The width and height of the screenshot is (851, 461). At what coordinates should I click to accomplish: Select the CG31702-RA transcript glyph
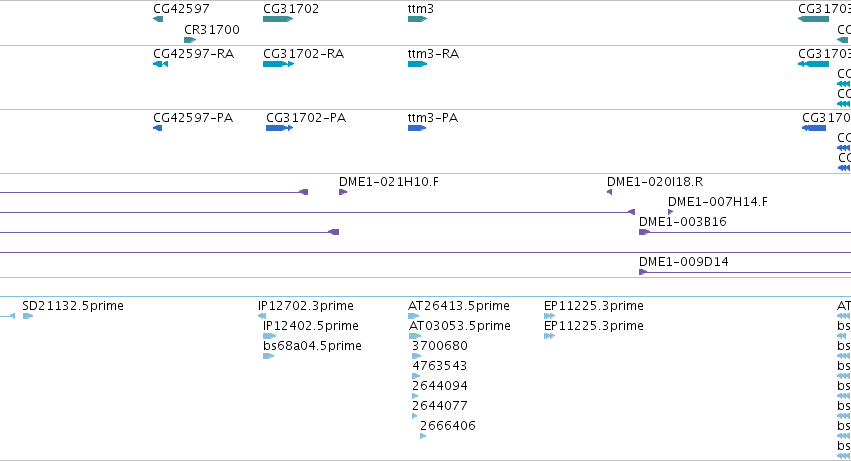(x=278, y=64)
